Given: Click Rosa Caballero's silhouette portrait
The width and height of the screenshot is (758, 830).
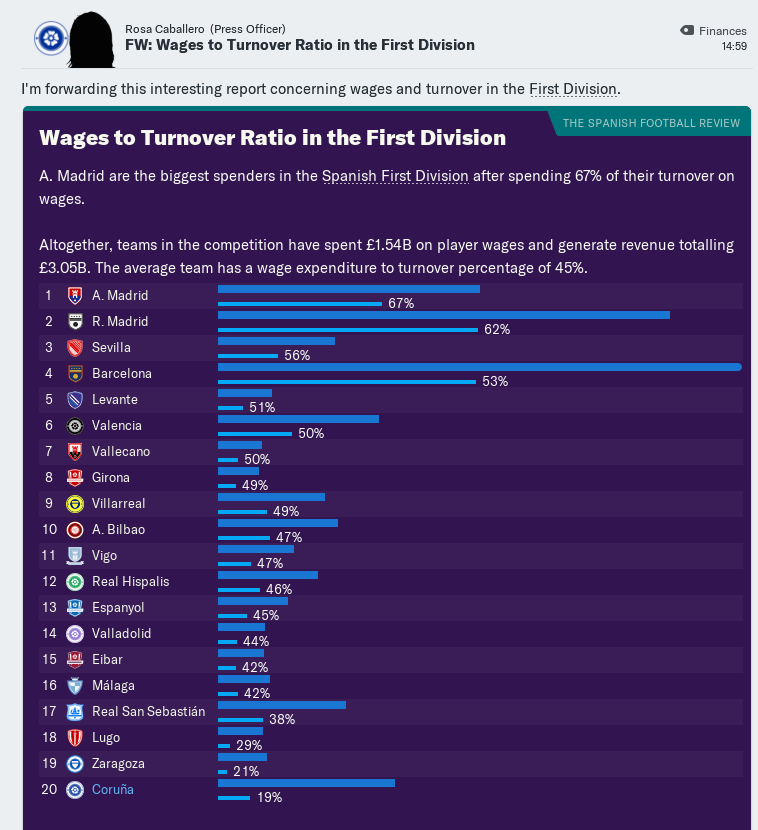Looking at the screenshot, I should pos(90,37).
